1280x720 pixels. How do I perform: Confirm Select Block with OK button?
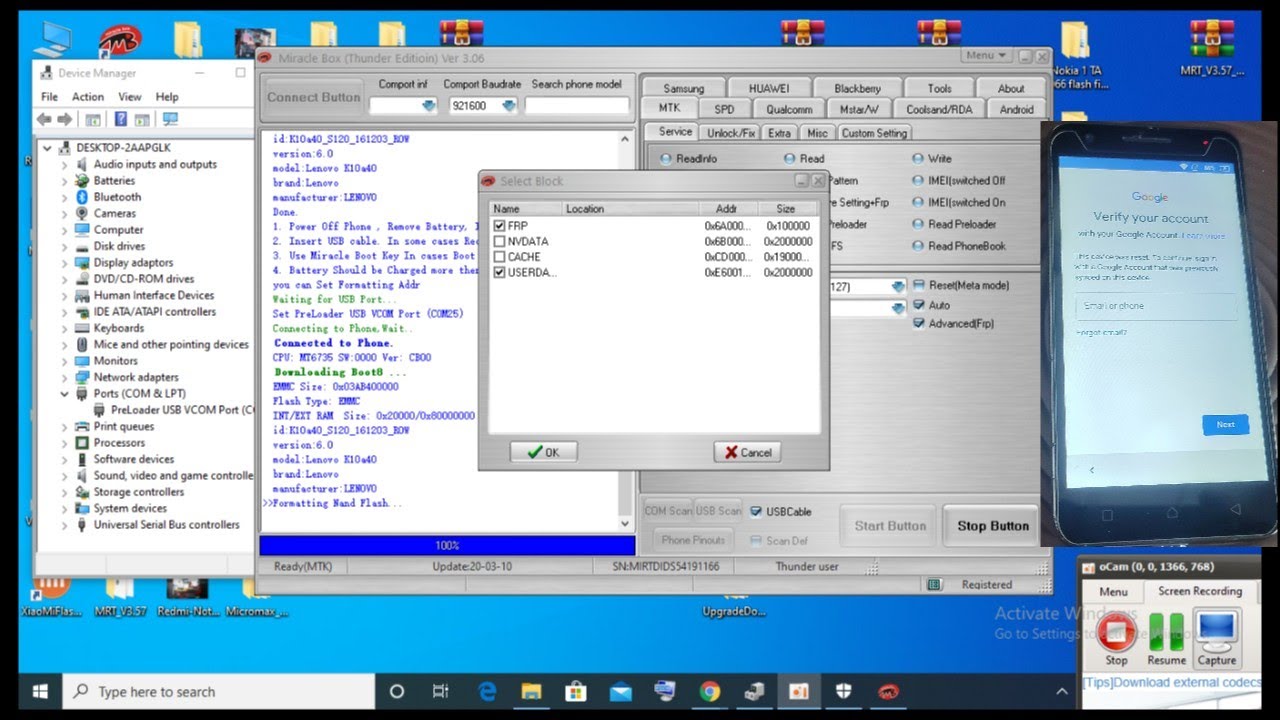(x=543, y=452)
